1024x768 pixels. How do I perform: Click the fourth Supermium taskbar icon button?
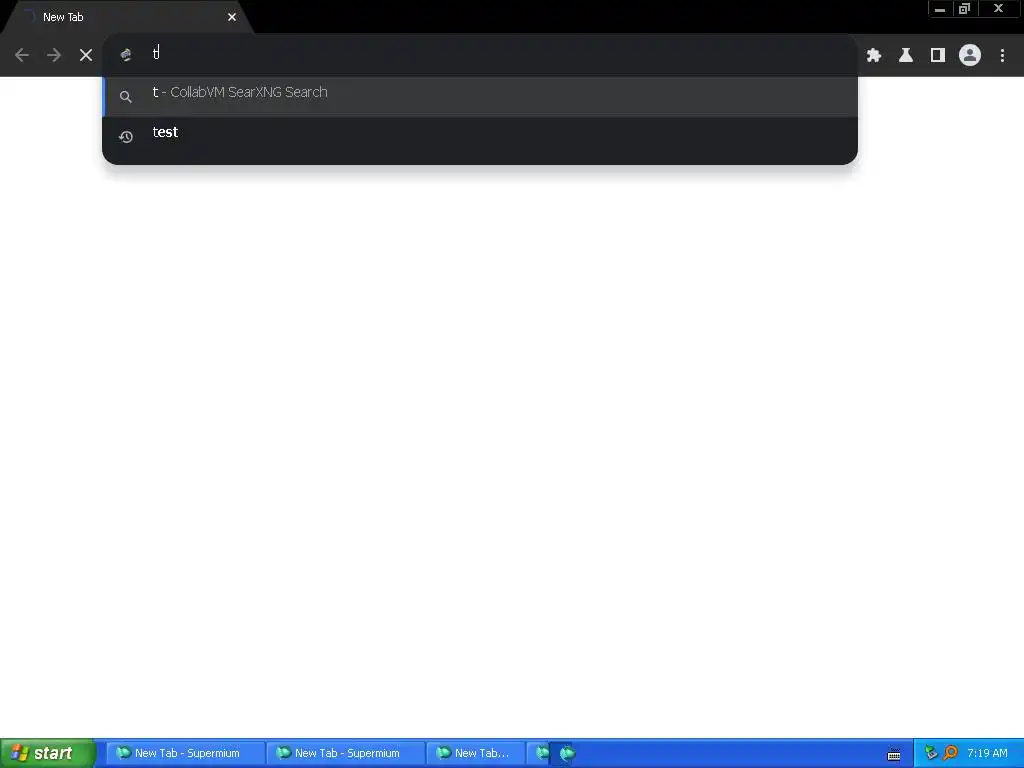click(x=539, y=754)
